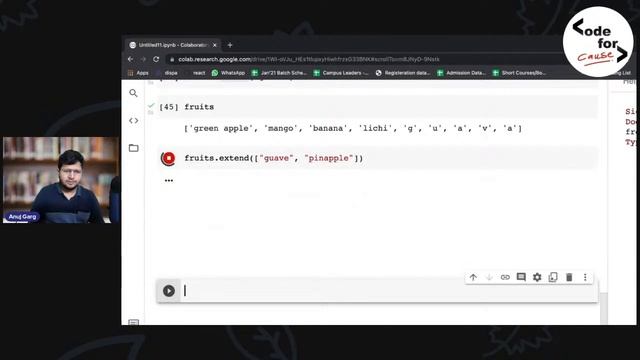640x360 pixels.
Task: Stop the running fruits.extend cell
Action: [x=168, y=158]
